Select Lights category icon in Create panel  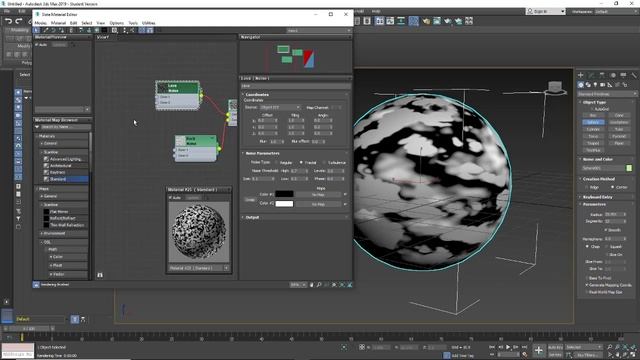[595, 85]
